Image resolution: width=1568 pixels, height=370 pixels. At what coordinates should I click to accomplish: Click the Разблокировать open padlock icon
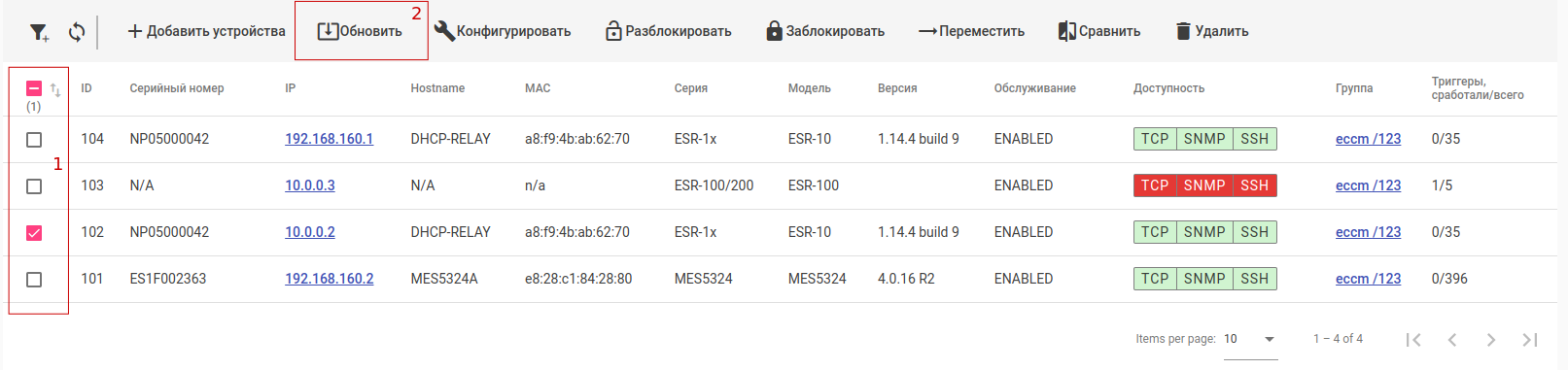[613, 31]
